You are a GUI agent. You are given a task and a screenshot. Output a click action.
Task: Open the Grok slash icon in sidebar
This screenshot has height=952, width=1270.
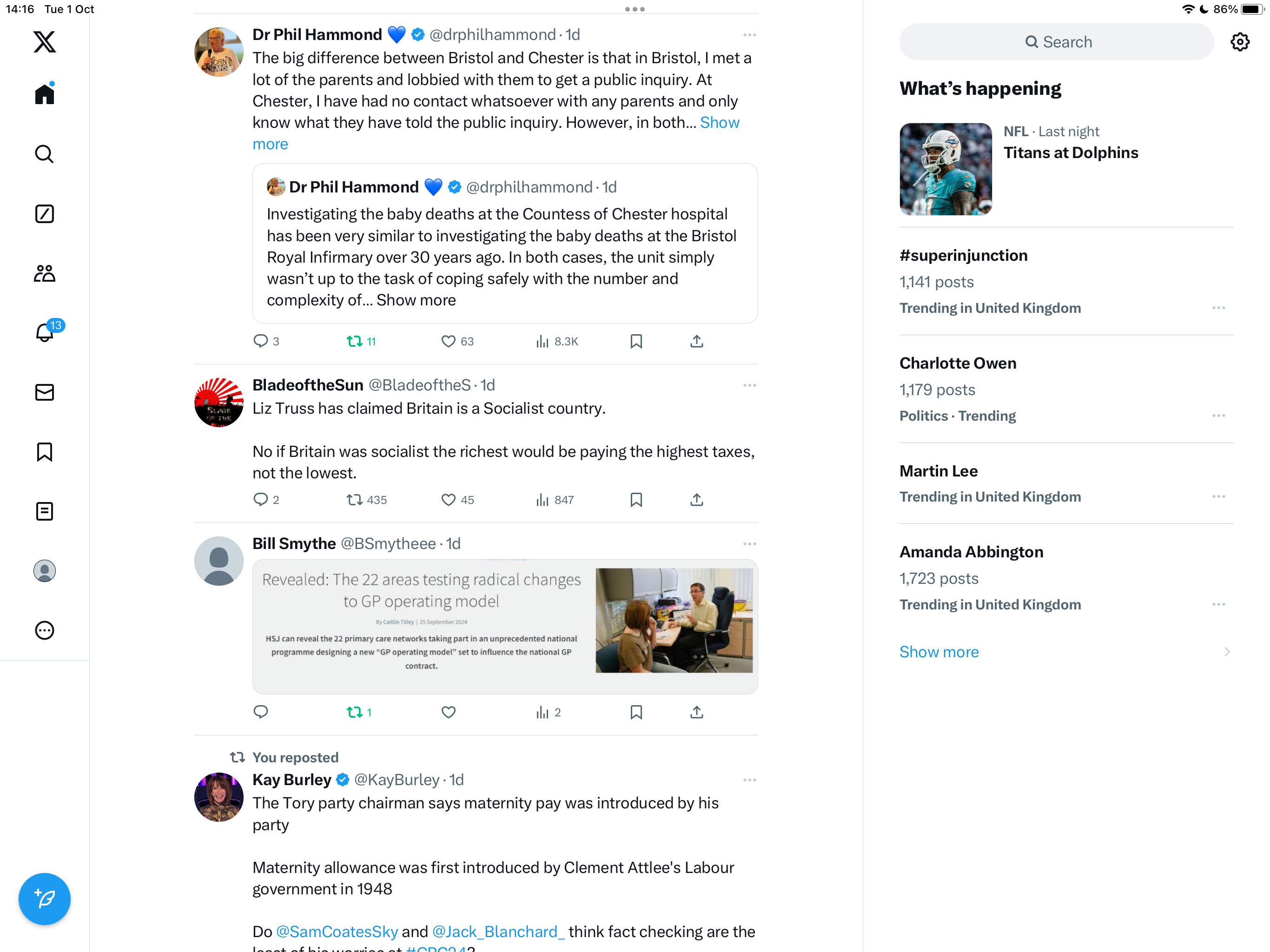click(x=45, y=214)
